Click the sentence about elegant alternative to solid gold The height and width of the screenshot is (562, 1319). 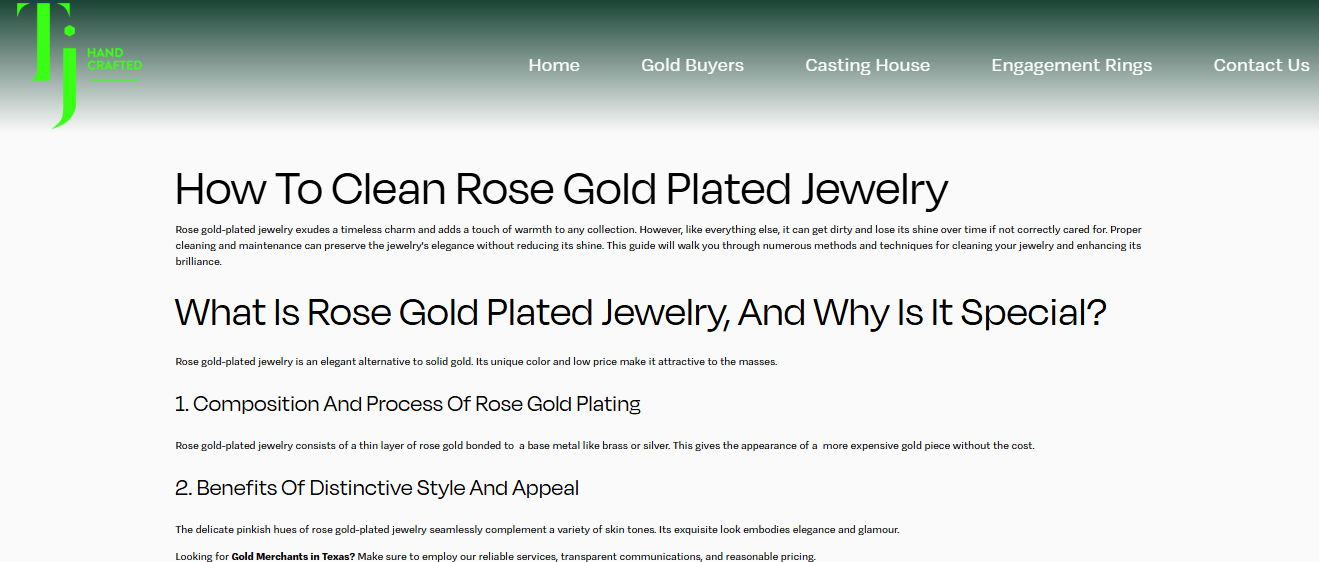pyautogui.click(x=476, y=362)
